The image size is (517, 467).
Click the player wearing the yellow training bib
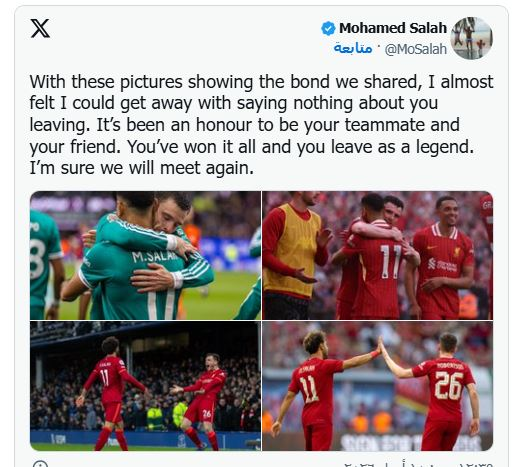click(x=295, y=257)
